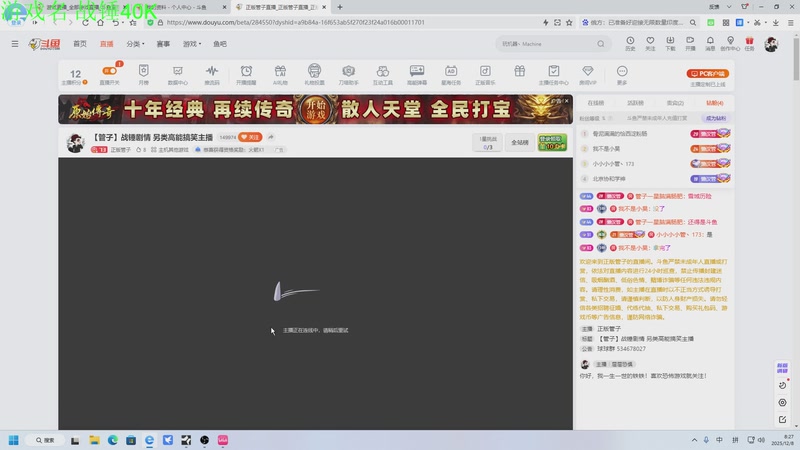Screen dimensions: 800x450
Task: Open the 关注 heart icon in site header
Action: [650, 43]
